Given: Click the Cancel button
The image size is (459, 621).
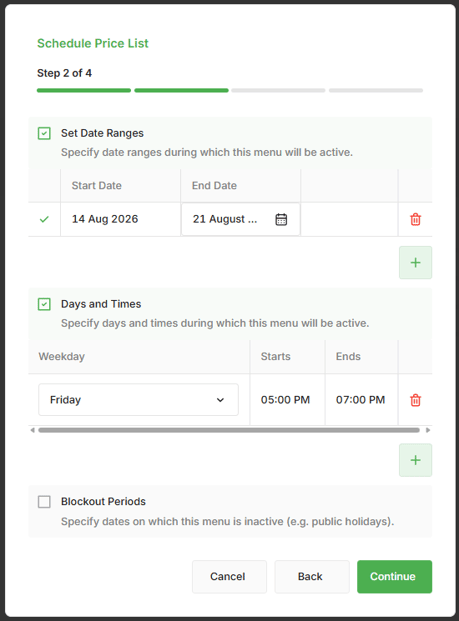Looking at the screenshot, I should tap(229, 577).
